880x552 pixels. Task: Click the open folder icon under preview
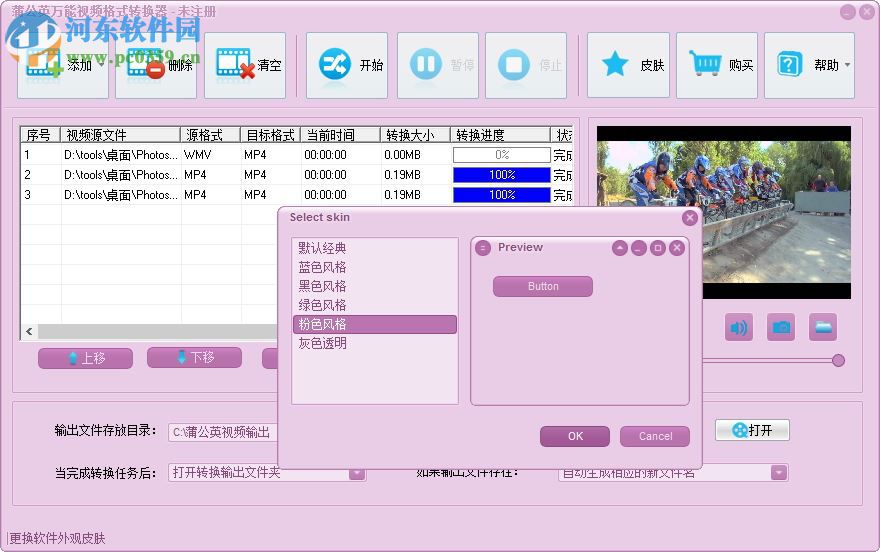pos(823,328)
